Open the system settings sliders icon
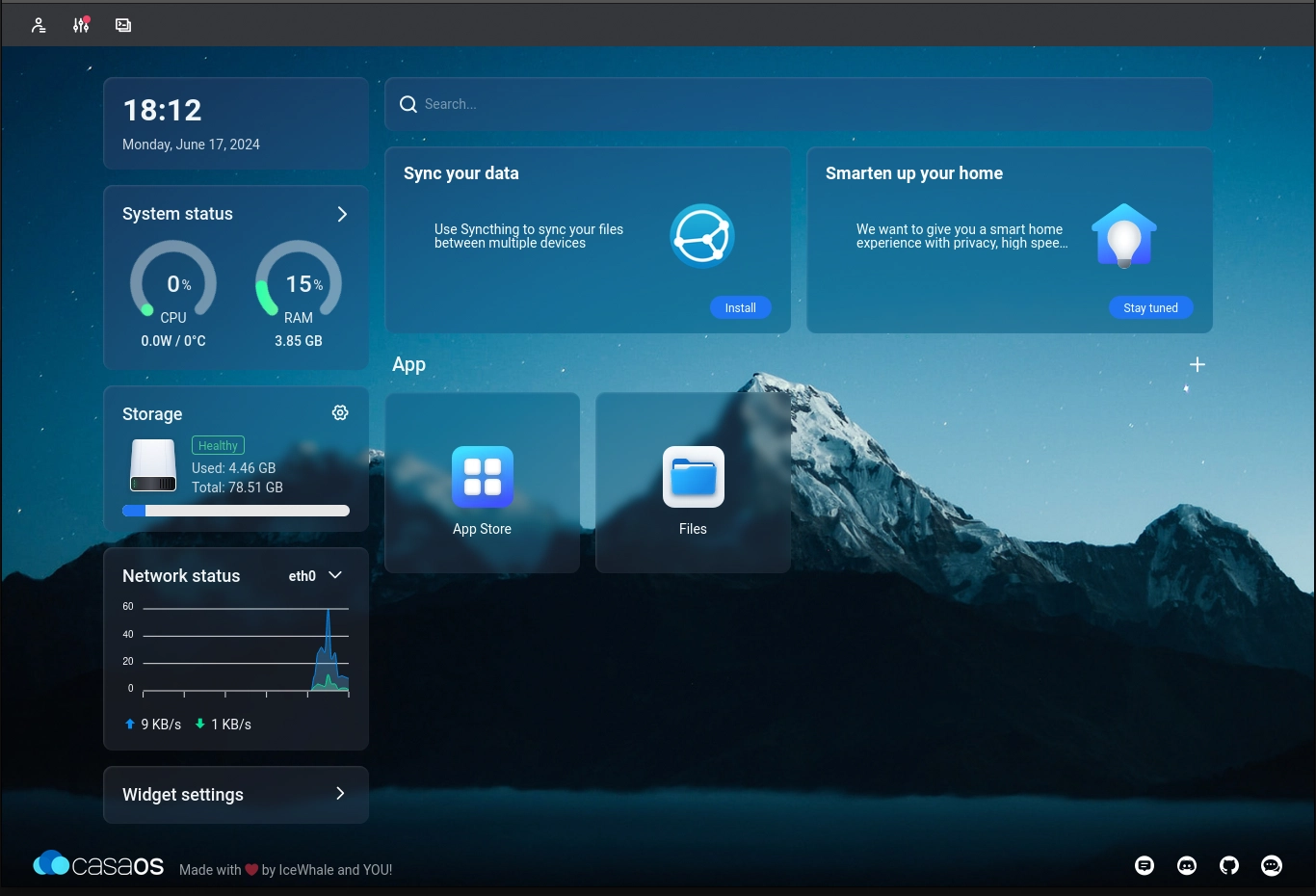1316x896 pixels. (x=81, y=25)
